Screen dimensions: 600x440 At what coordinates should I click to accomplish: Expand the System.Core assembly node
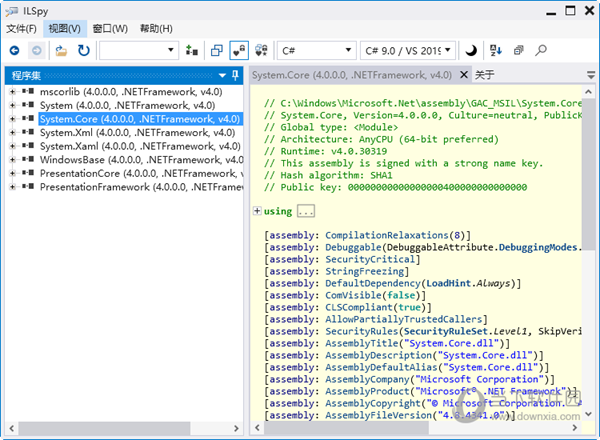point(12,119)
